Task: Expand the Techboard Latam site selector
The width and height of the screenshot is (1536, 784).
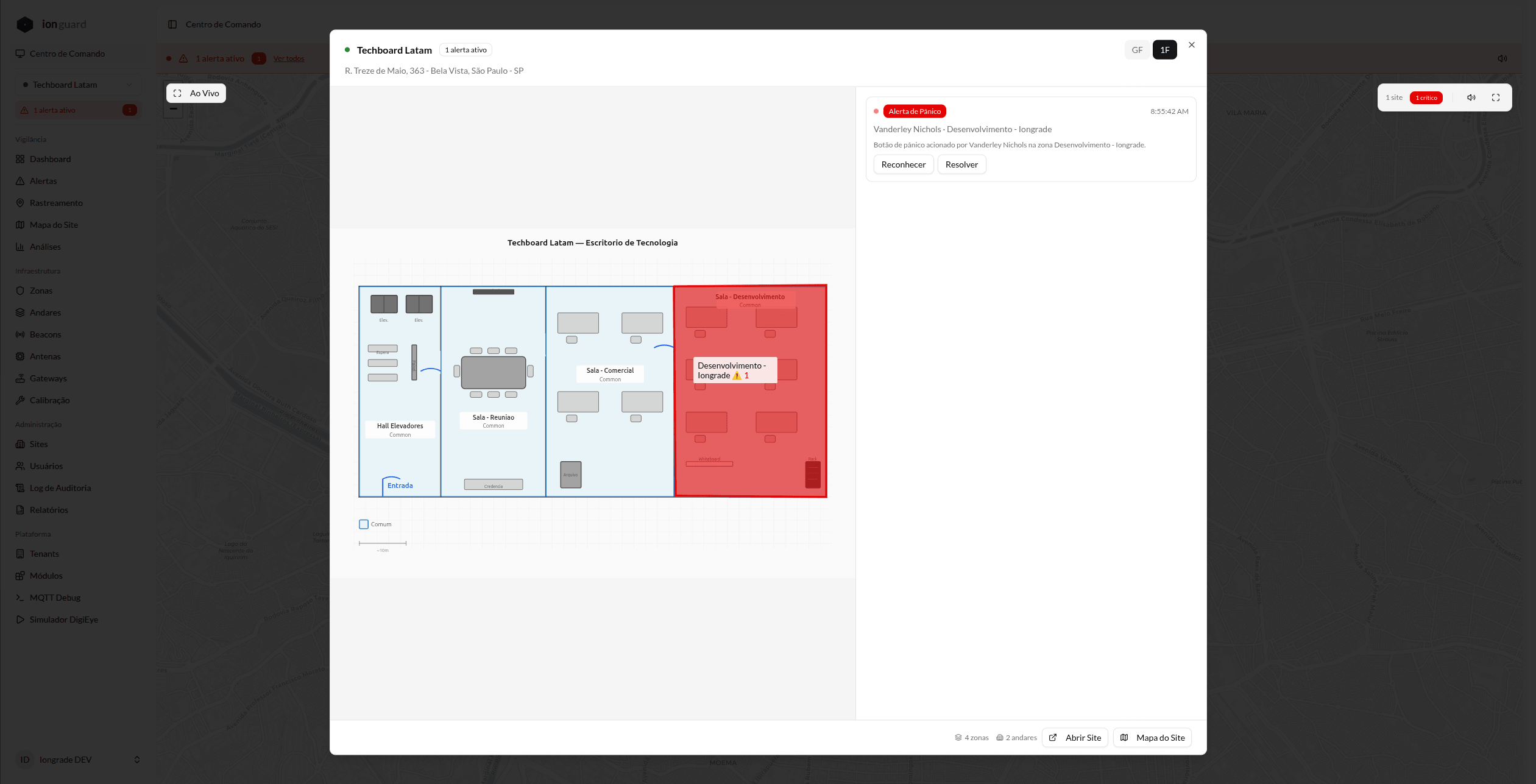Action: [x=78, y=85]
